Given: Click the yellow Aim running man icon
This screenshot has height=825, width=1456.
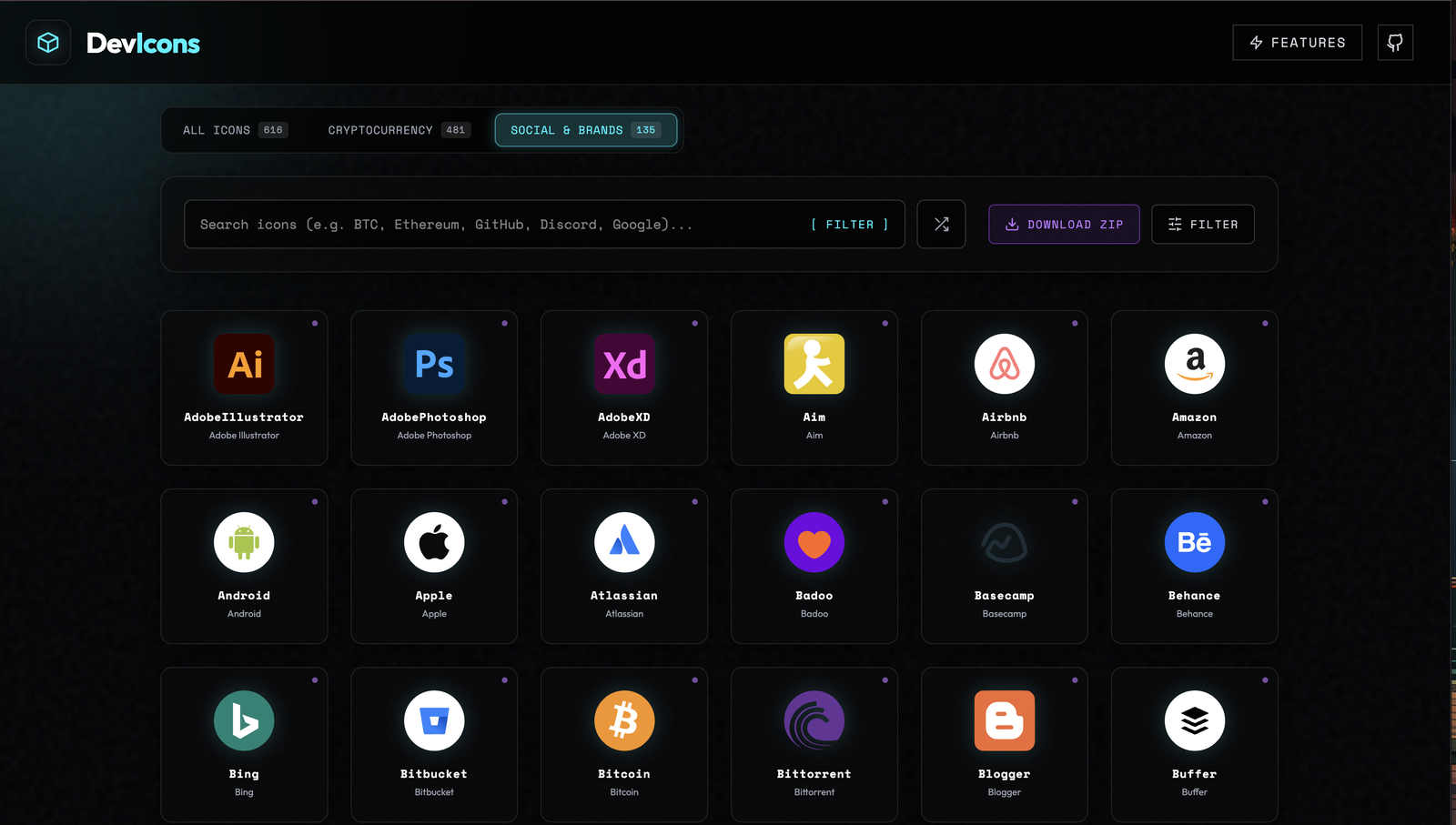Looking at the screenshot, I should (x=814, y=364).
